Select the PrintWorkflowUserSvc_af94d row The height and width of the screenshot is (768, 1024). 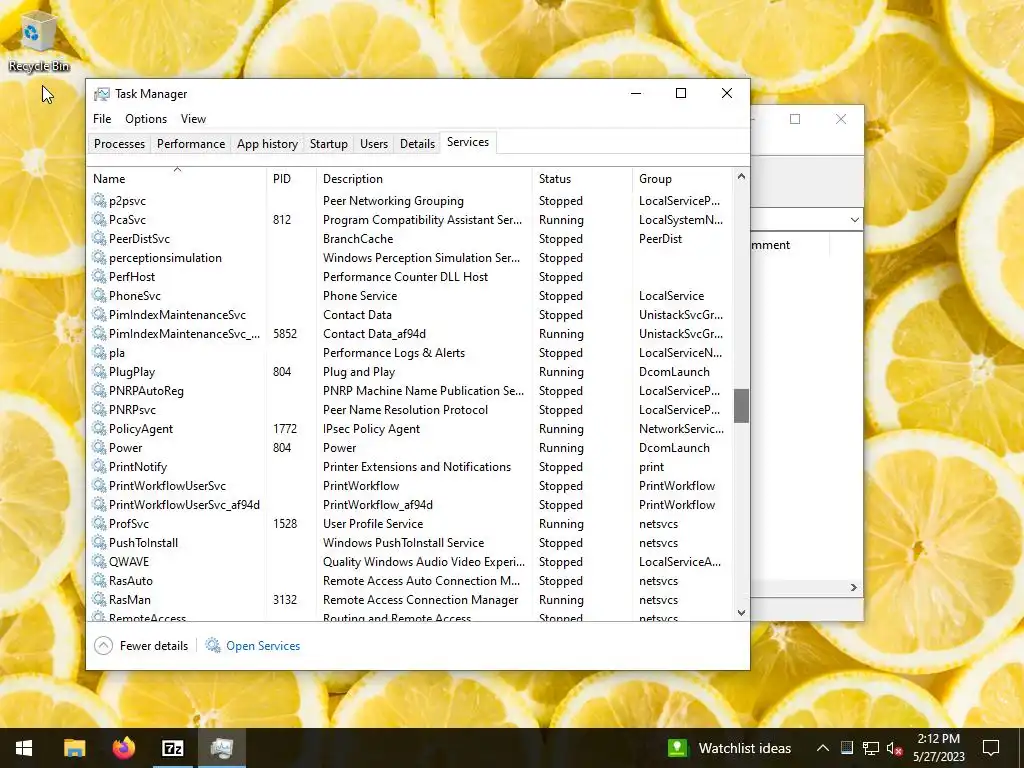click(x=410, y=504)
